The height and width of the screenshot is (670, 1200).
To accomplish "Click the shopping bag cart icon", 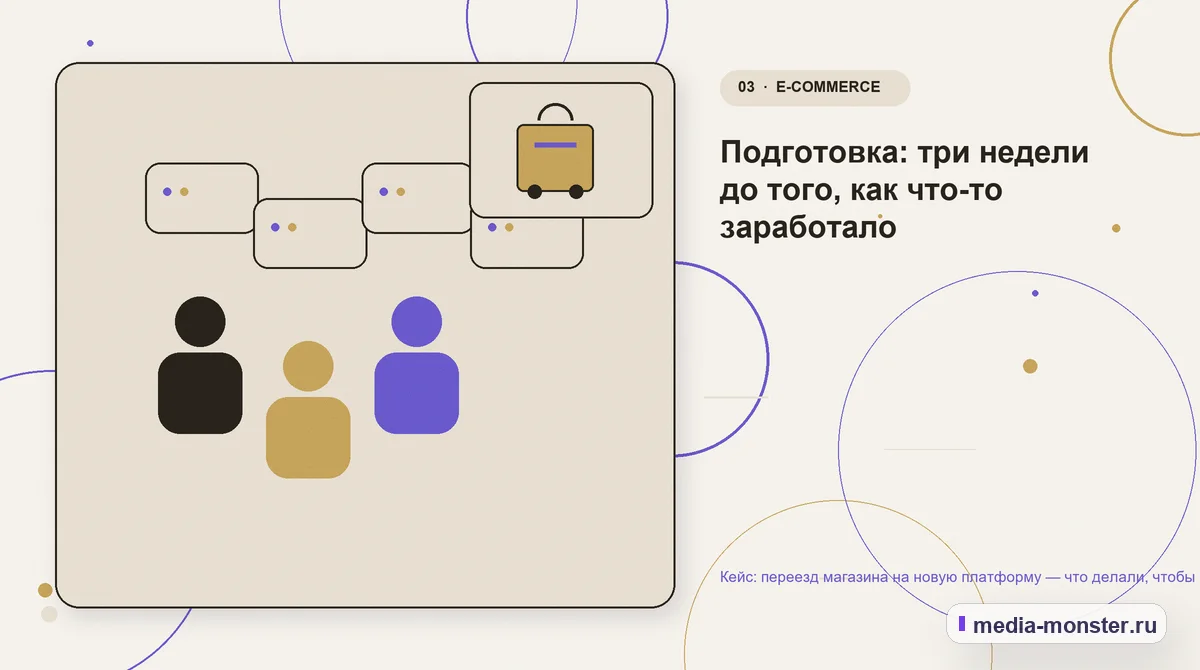I will coord(555,151).
